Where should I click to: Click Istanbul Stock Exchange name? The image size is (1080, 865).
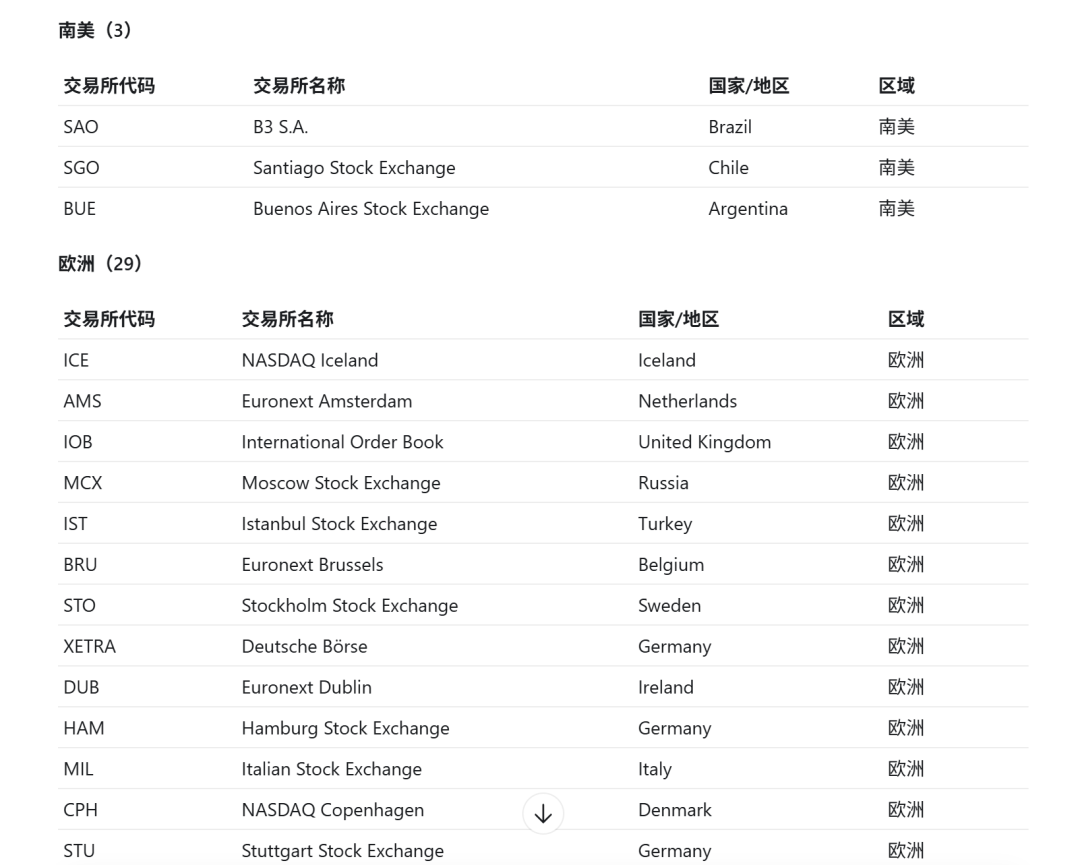pyautogui.click(x=340, y=524)
